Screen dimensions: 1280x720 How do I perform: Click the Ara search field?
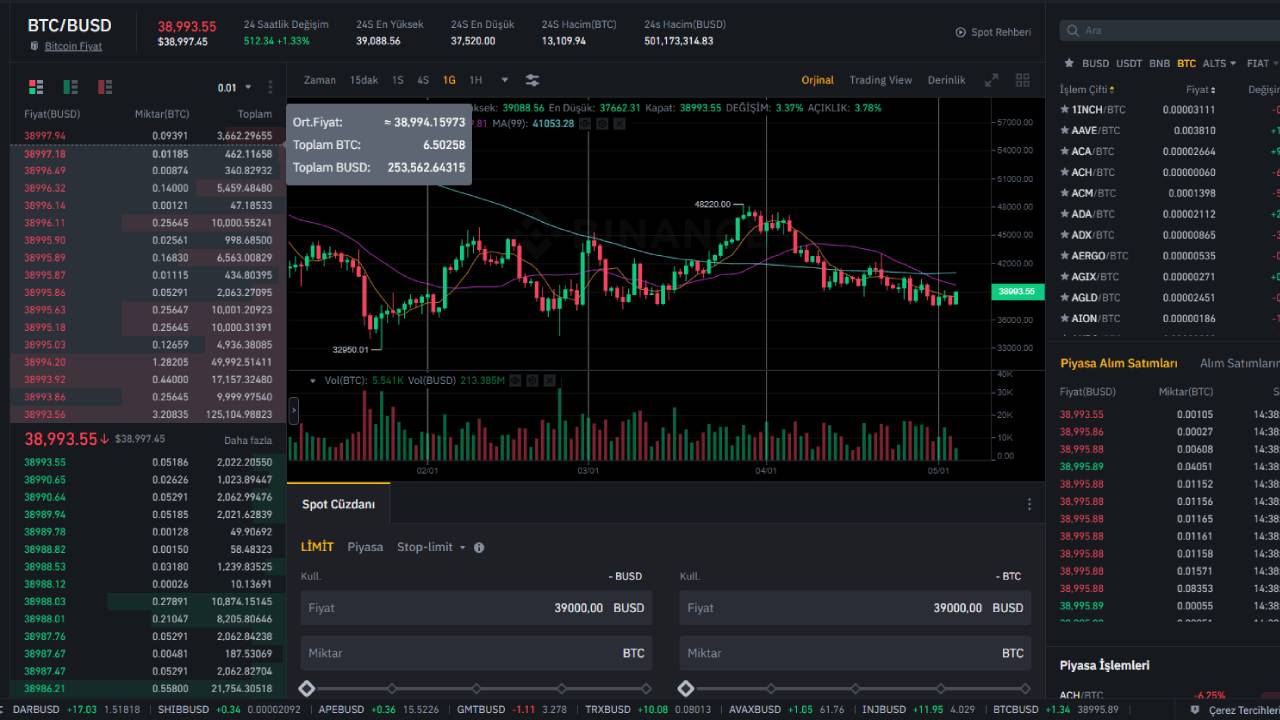click(x=1170, y=31)
